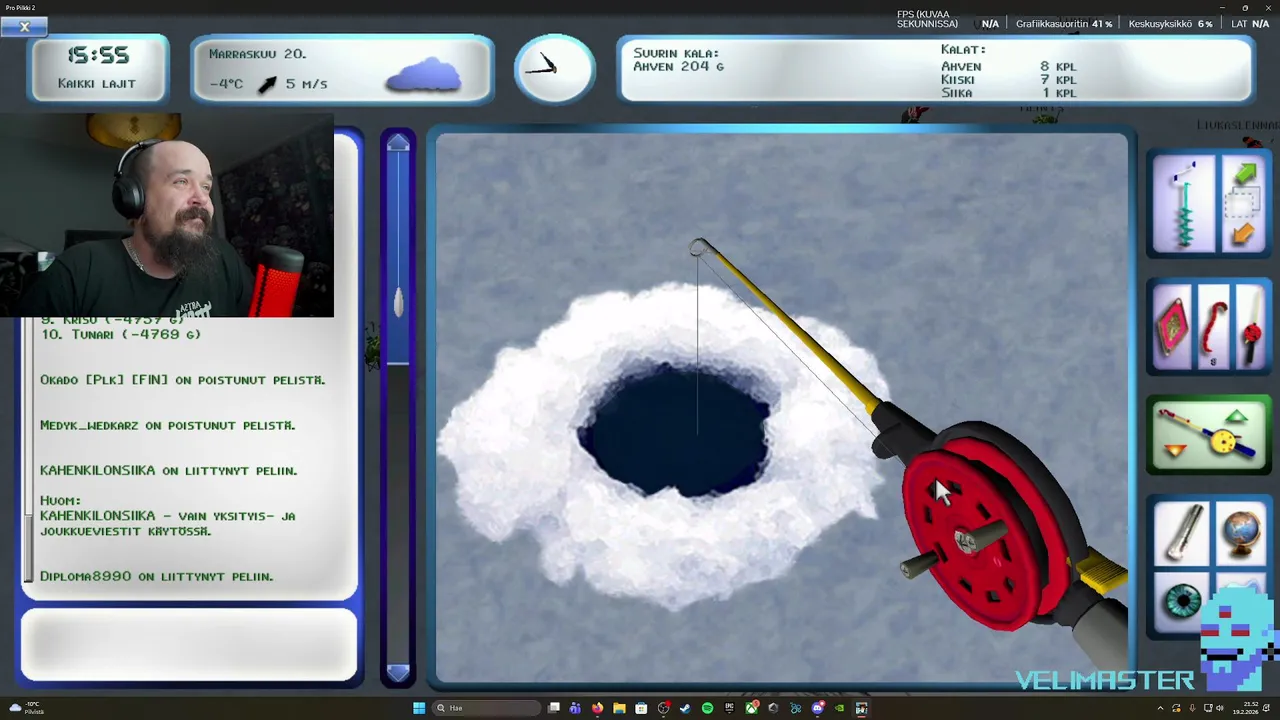Open the globe map icon
The height and width of the screenshot is (720, 1280).
click(1240, 532)
